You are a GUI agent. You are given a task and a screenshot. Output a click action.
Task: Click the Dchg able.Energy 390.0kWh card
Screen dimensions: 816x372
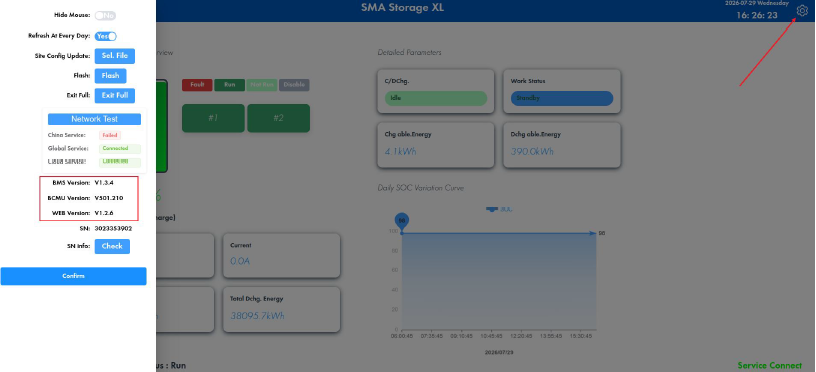562,145
